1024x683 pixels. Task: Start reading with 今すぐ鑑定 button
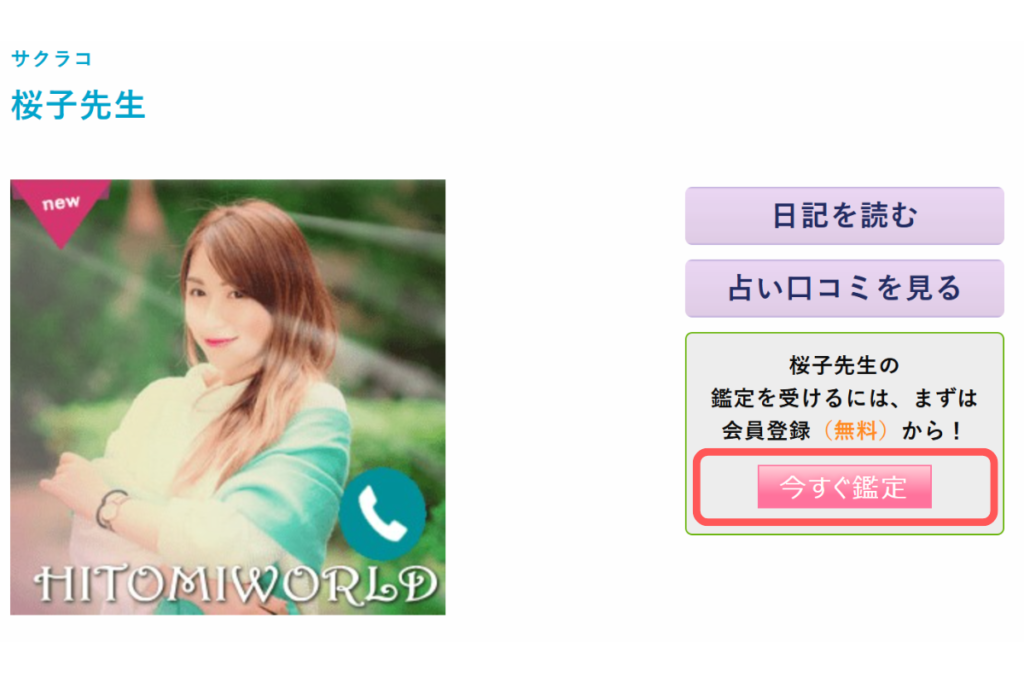point(844,487)
